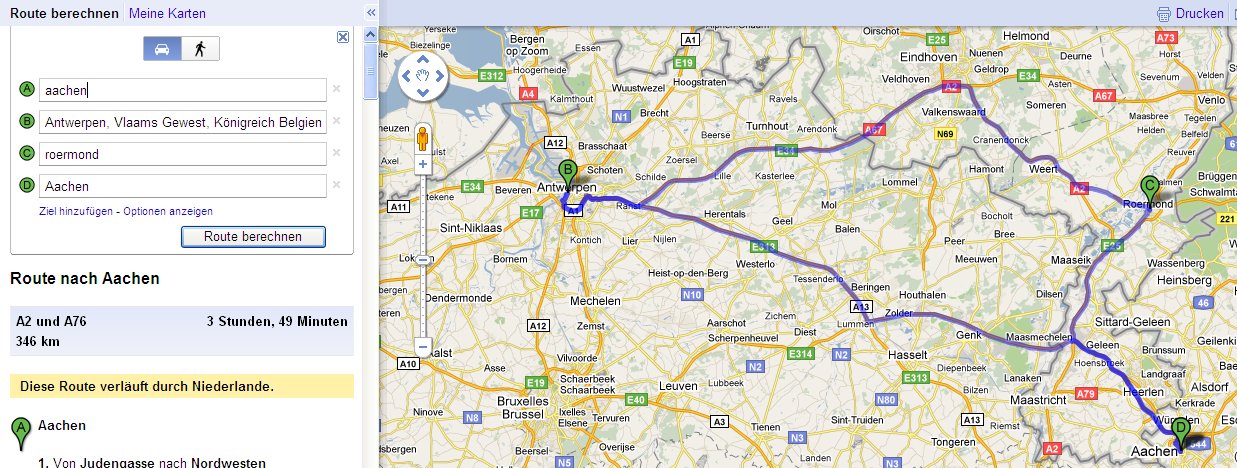
Task: Click the aachen start input field
Action: (183, 90)
